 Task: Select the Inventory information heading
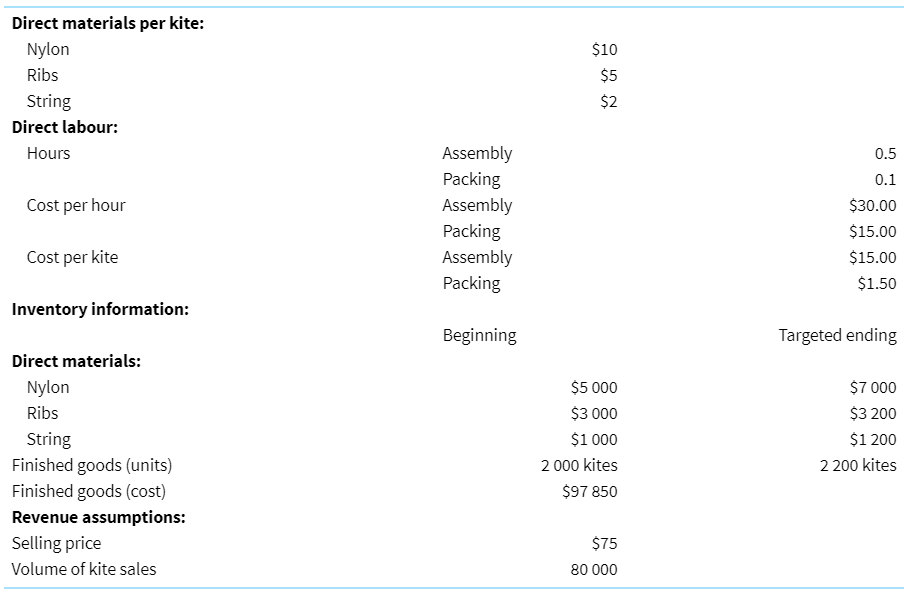[x=100, y=309]
